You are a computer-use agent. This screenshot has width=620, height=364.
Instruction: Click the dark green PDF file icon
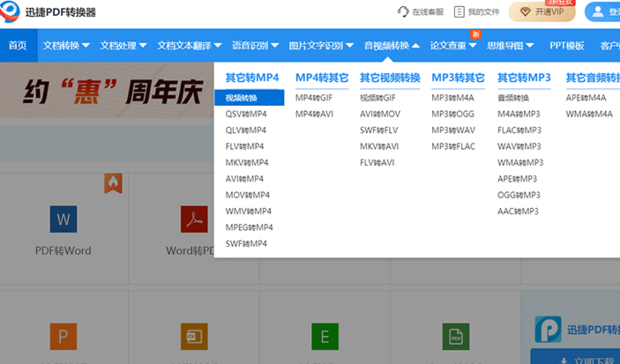pos(456,337)
